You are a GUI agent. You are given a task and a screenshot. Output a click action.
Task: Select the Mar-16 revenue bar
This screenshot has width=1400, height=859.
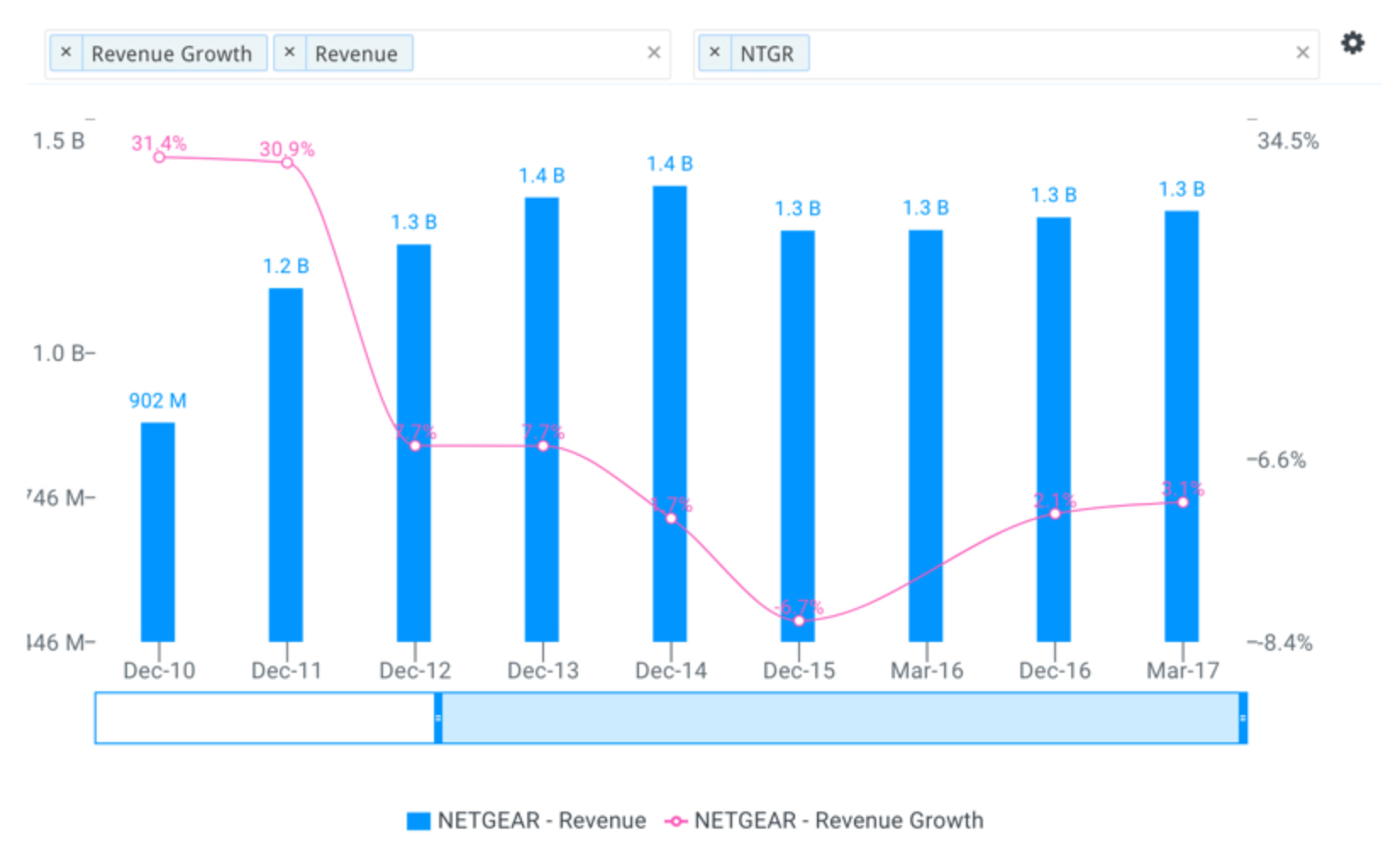(x=925, y=435)
